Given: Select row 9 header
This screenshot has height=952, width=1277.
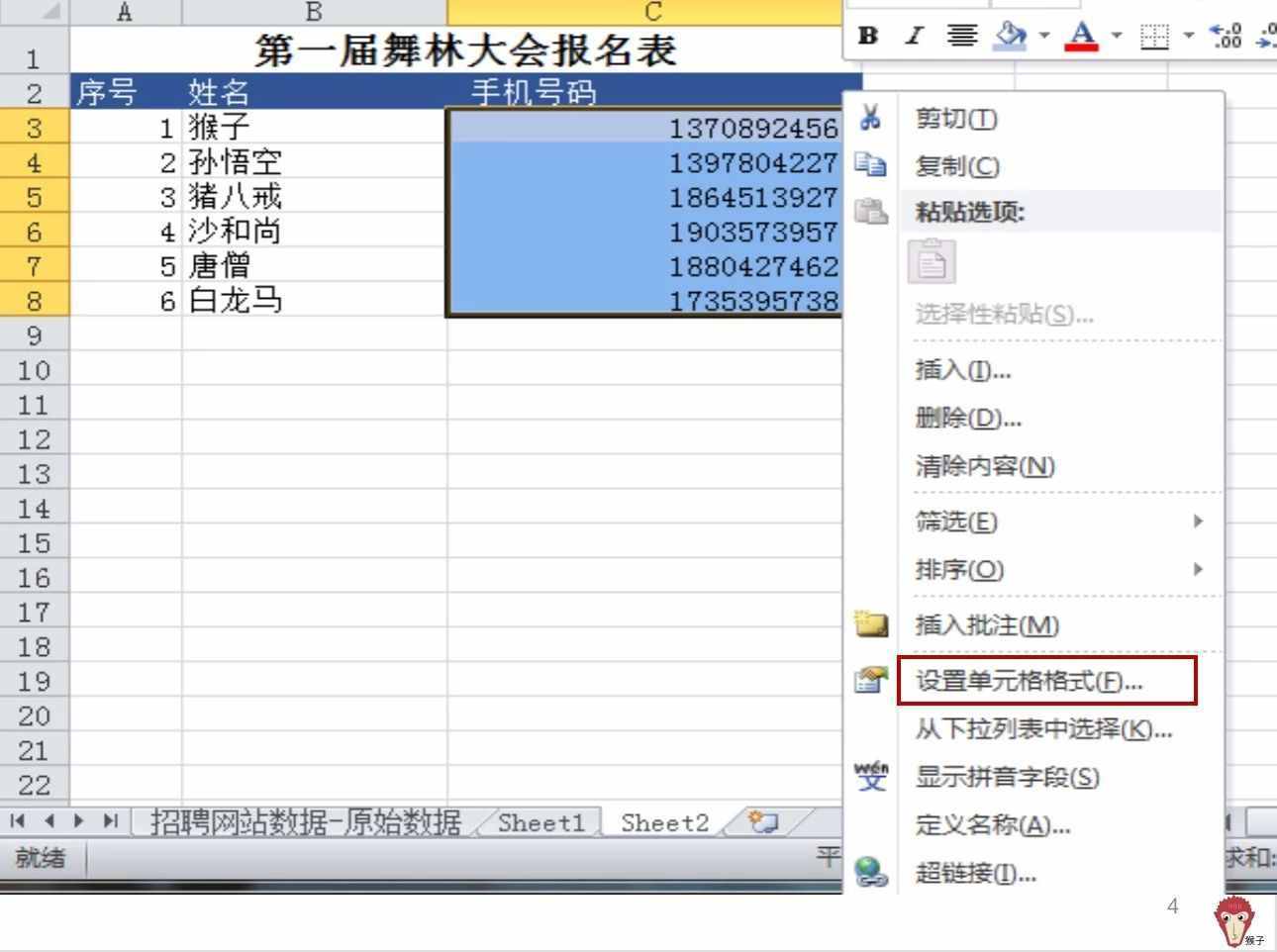Looking at the screenshot, I should 35,334.
